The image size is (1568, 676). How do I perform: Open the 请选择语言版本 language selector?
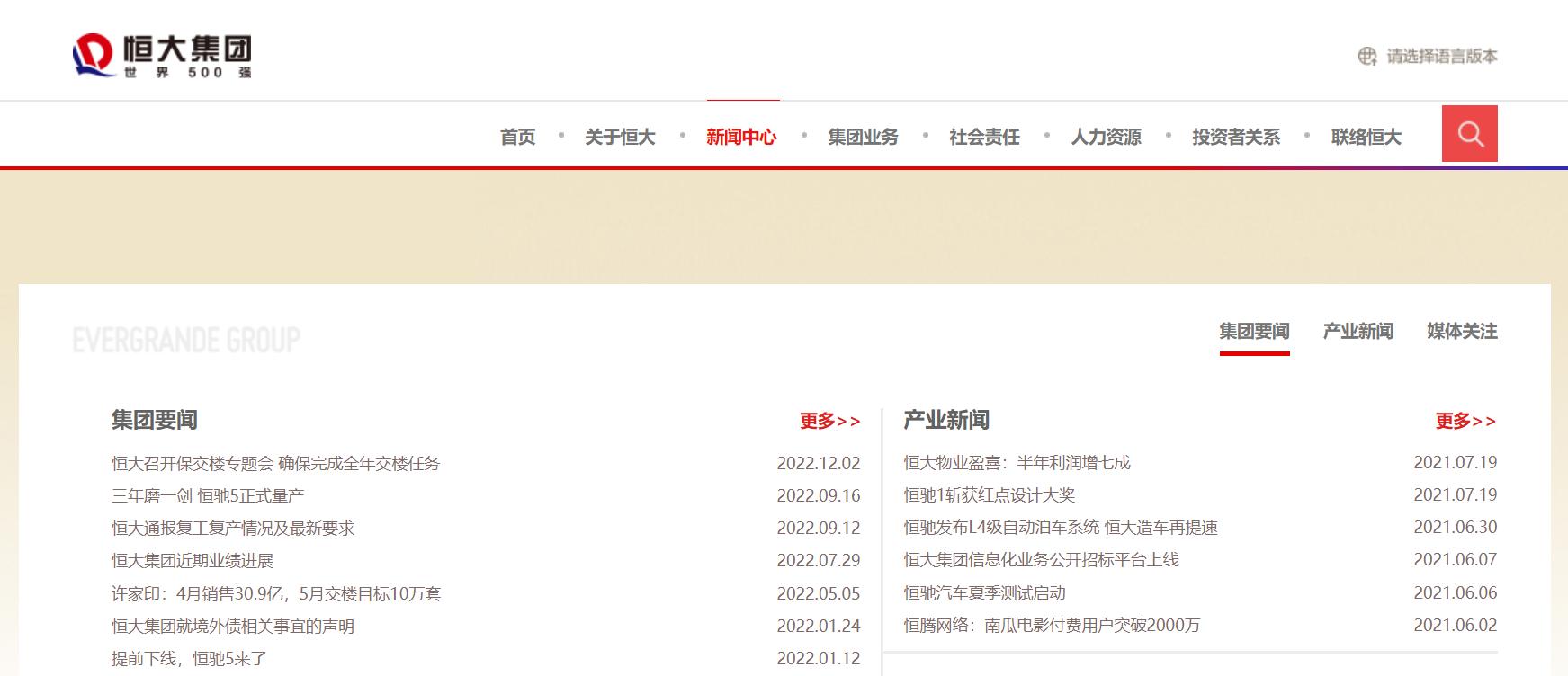coord(1441,57)
